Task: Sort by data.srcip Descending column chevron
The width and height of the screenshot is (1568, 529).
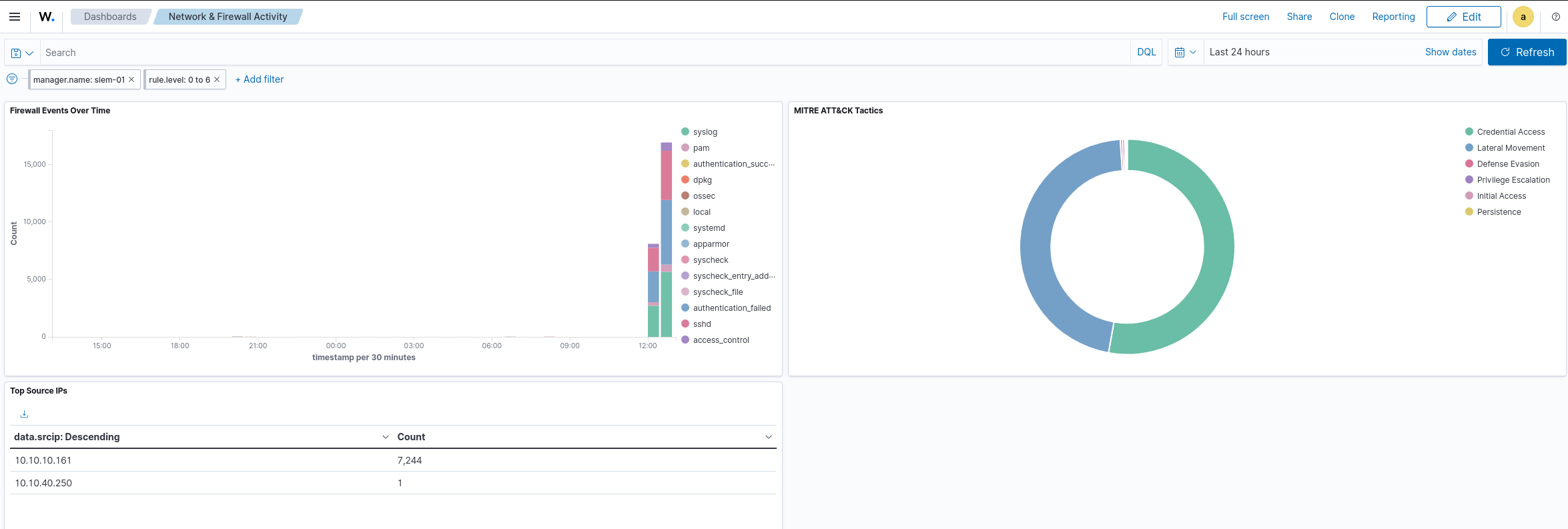Action: (385, 437)
